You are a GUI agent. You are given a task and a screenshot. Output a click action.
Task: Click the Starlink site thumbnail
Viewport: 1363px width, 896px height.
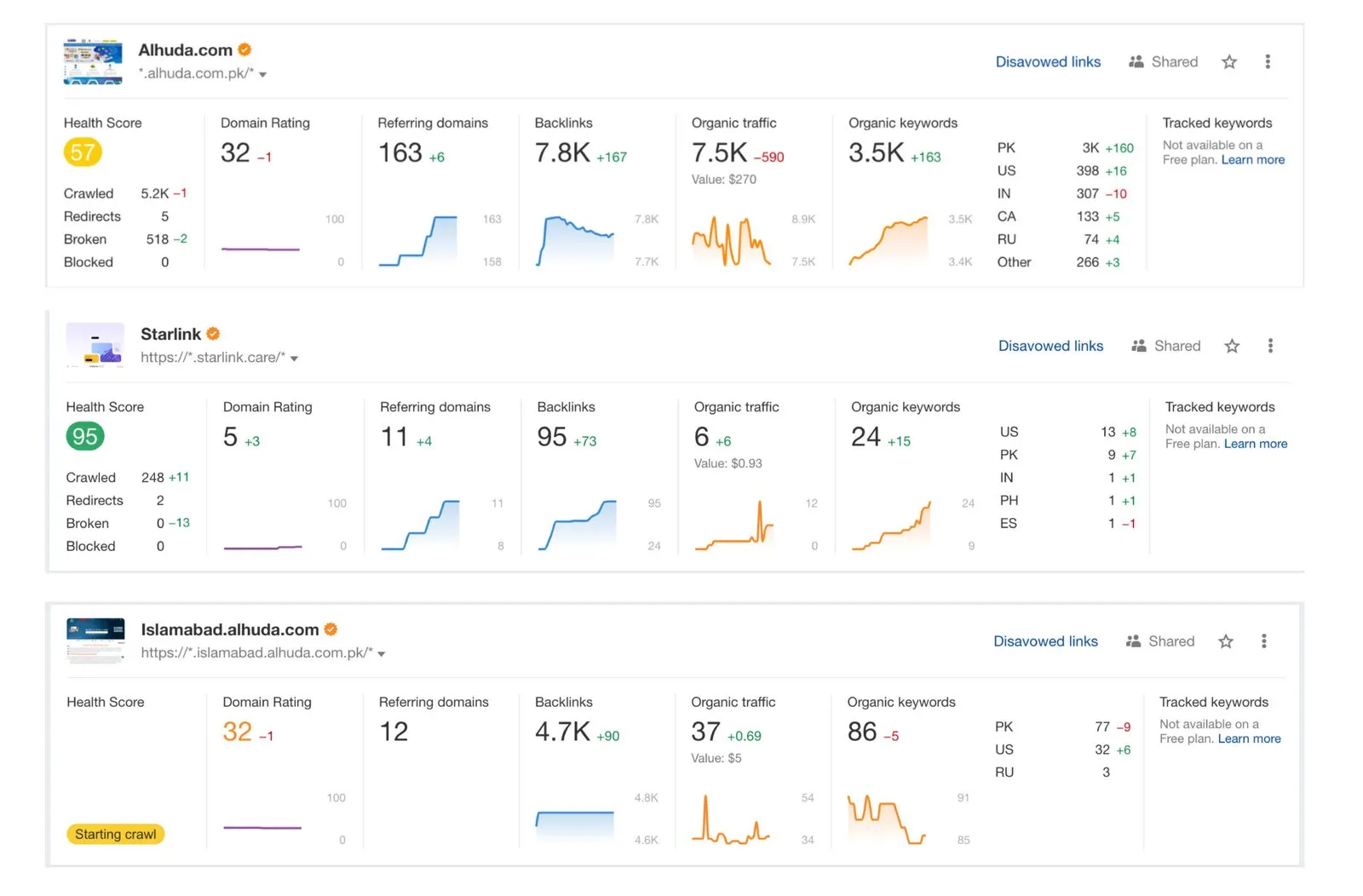coord(95,345)
